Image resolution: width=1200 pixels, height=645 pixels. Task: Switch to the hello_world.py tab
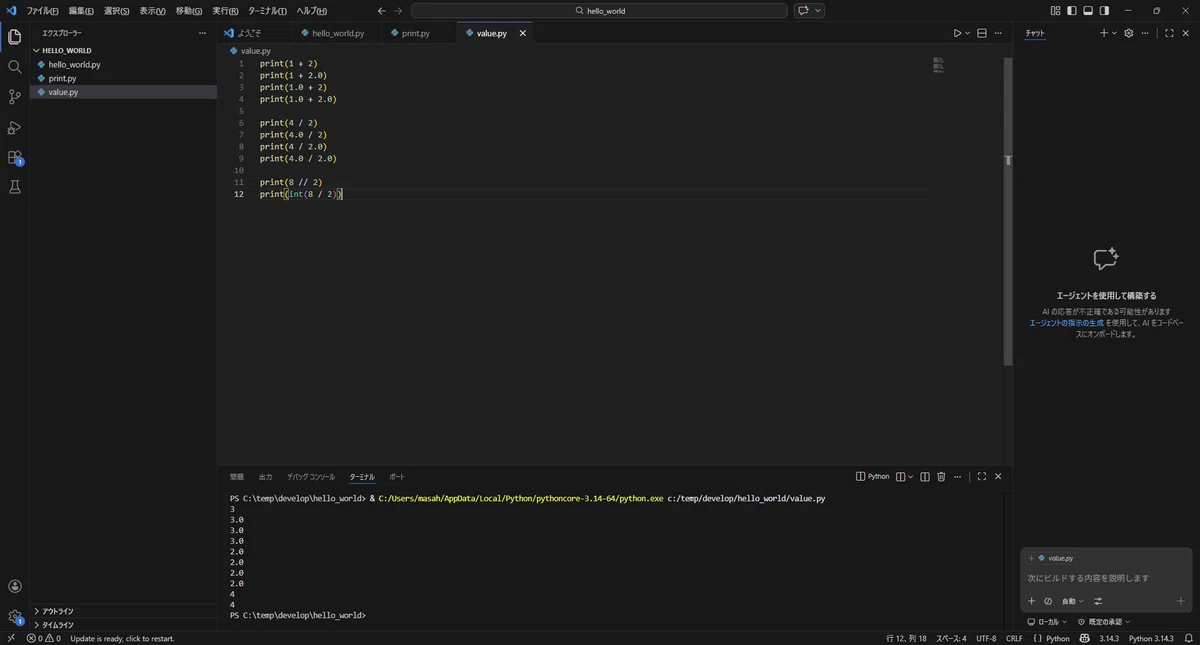tap(338, 33)
